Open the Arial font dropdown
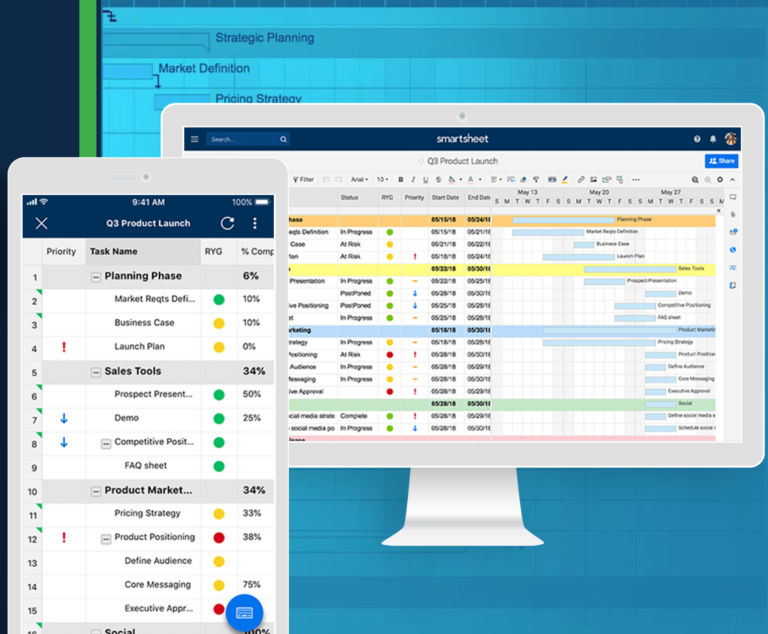 (359, 180)
